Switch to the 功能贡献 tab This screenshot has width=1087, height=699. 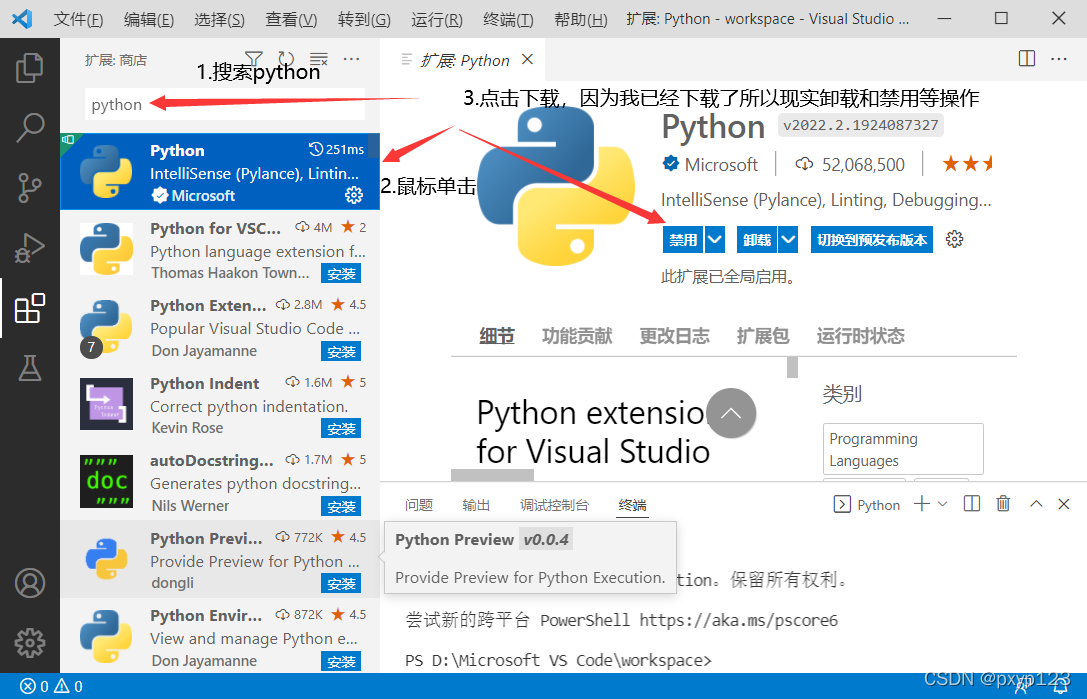pyautogui.click(x=577, y=336)
